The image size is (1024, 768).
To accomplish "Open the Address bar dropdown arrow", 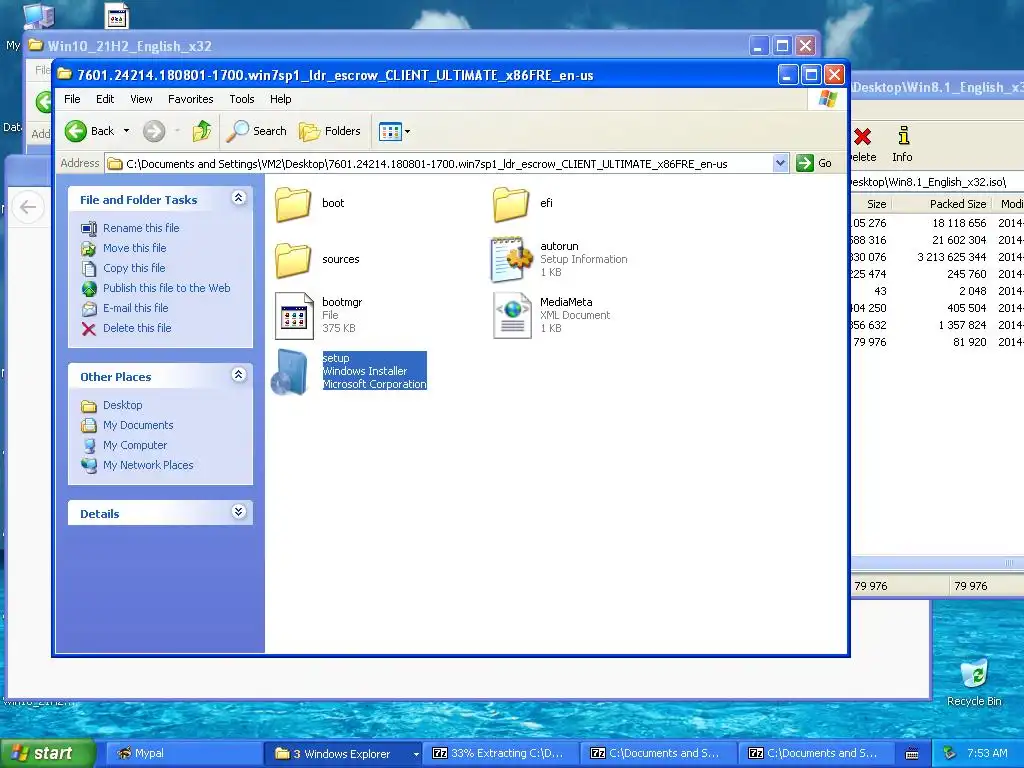I will [780, 163].
